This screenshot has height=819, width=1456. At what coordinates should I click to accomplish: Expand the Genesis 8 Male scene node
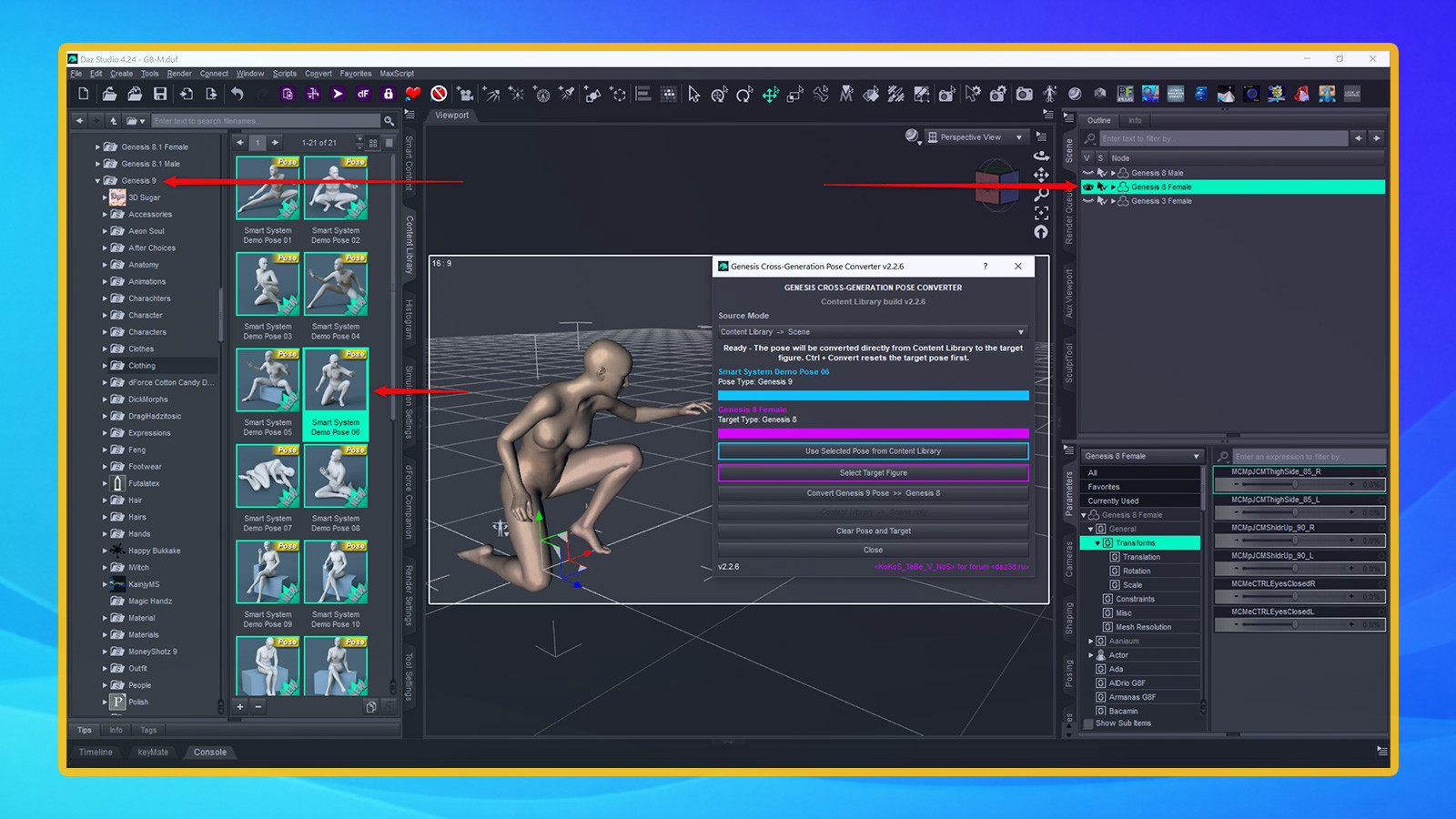[1113, 173]
